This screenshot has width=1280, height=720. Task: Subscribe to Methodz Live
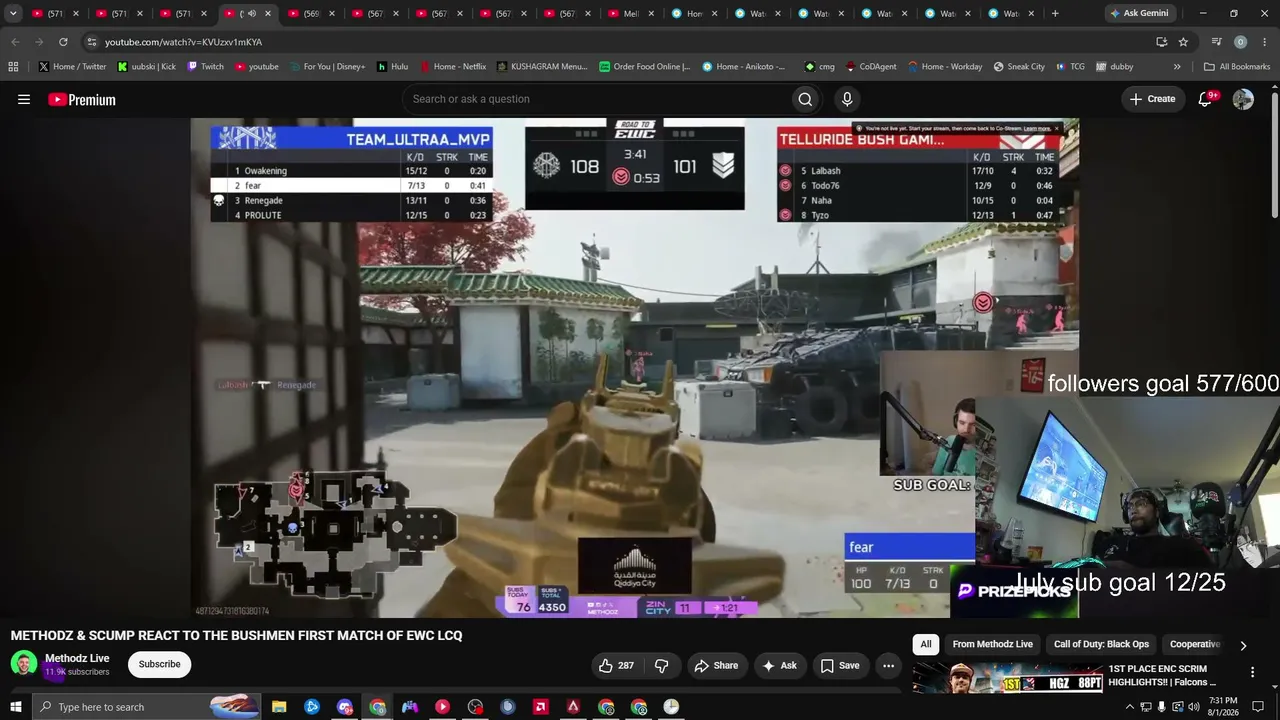160,664
